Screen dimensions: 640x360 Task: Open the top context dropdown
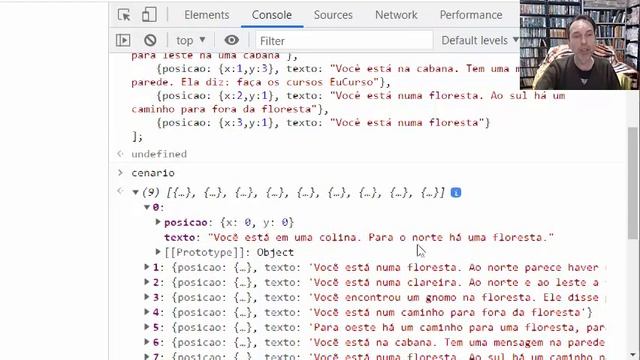(x=191, y=40)
